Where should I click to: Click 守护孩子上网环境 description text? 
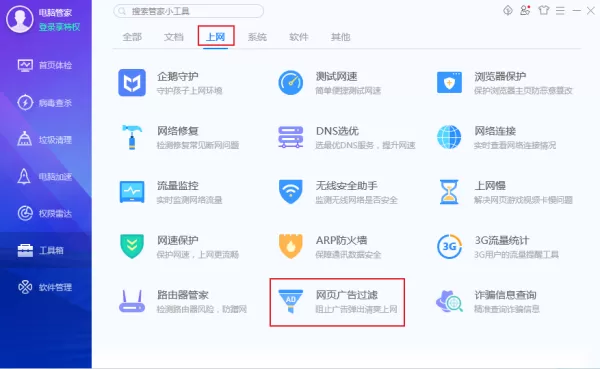pos(189,91)
